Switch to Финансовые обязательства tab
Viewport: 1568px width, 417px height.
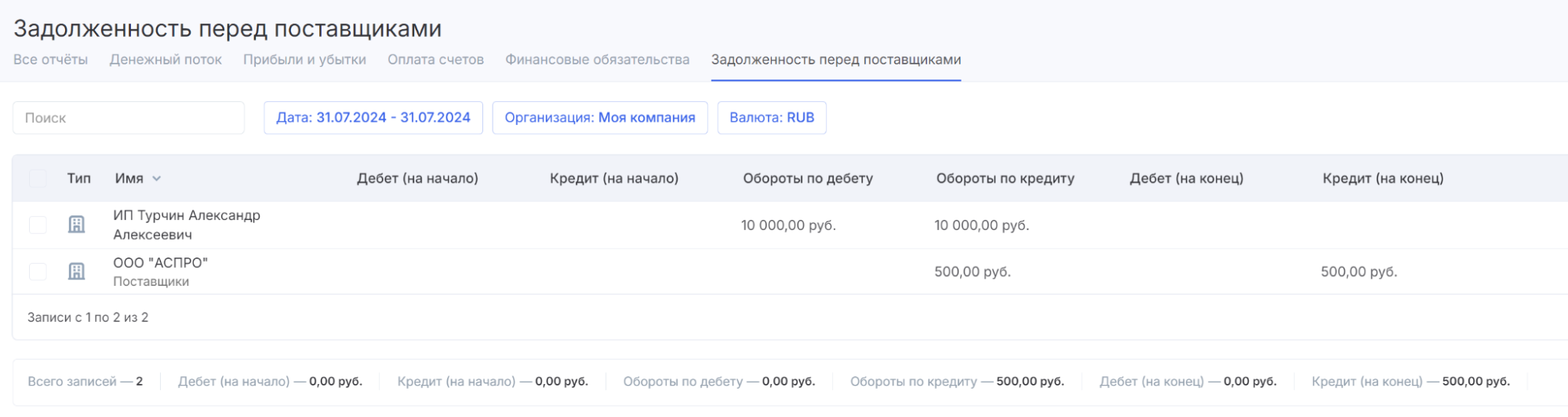click(598, 60)
